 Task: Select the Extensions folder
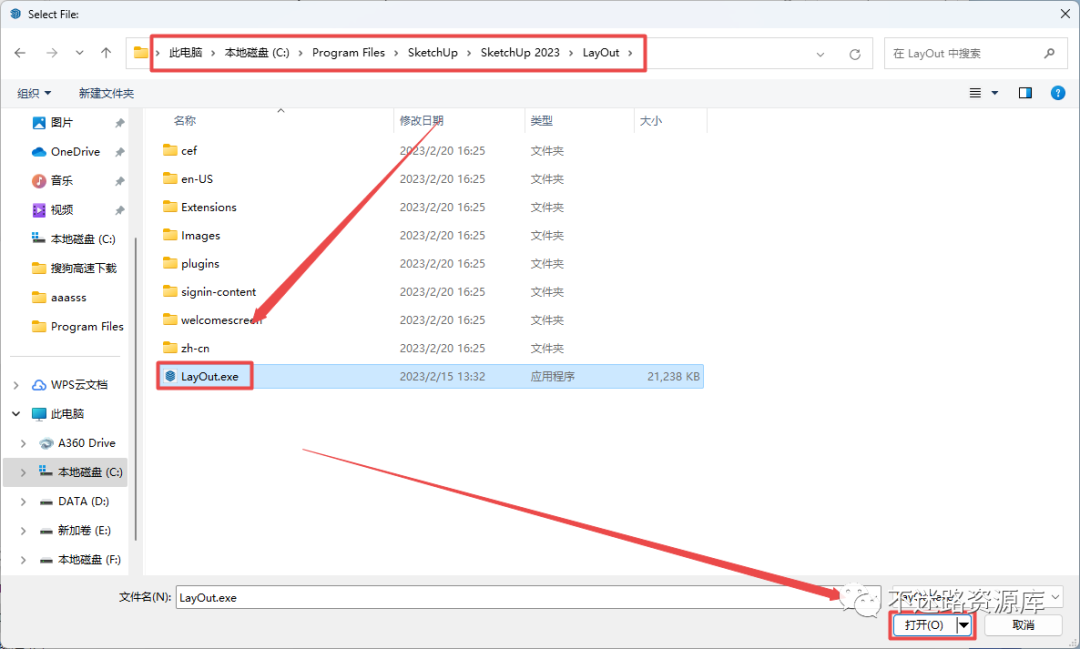coord(208,207)
